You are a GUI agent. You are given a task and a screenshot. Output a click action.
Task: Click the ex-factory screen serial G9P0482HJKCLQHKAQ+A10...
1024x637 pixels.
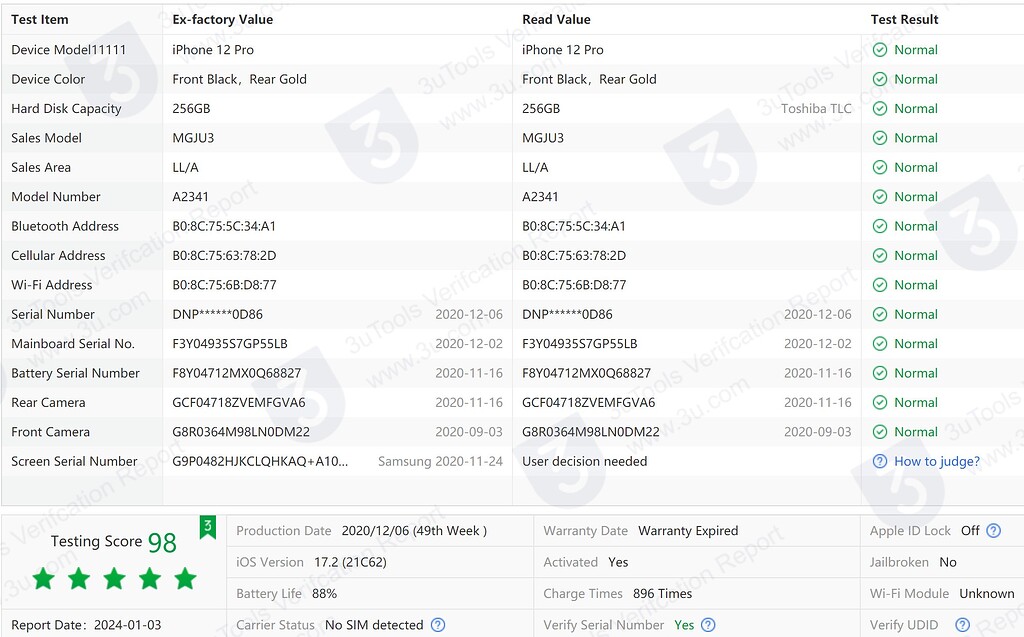pyautogui.click(x=260, y=461)
